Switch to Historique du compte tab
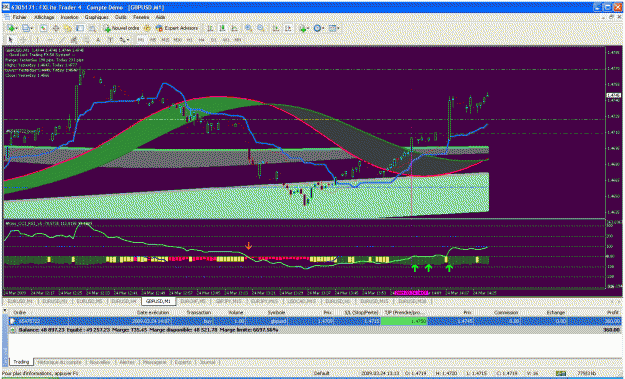This screenshot has width=625, height=379. 59,362
